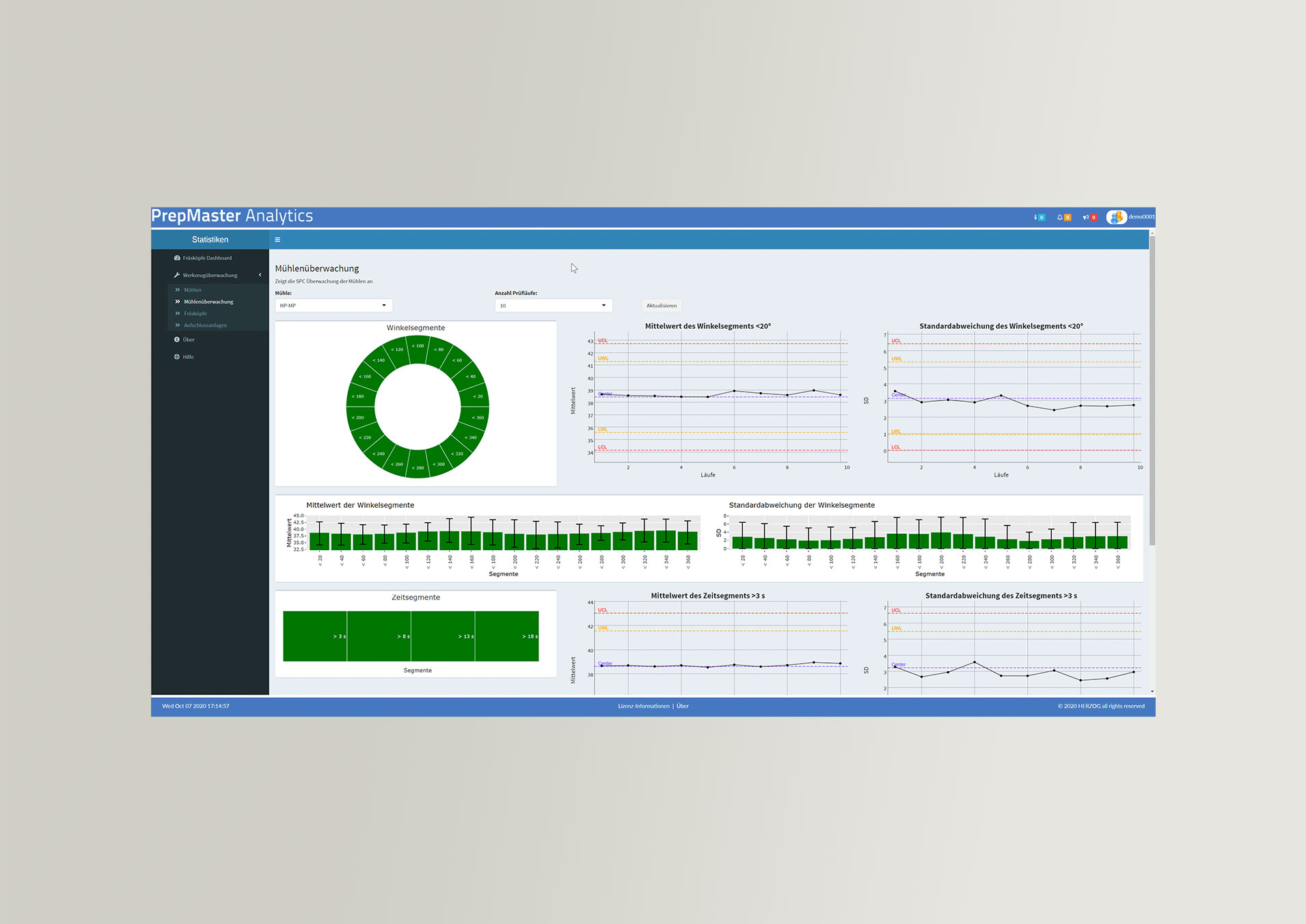Click the page vertical scrollbar thumb
Screen dimensions: 1306x924
1152,390
